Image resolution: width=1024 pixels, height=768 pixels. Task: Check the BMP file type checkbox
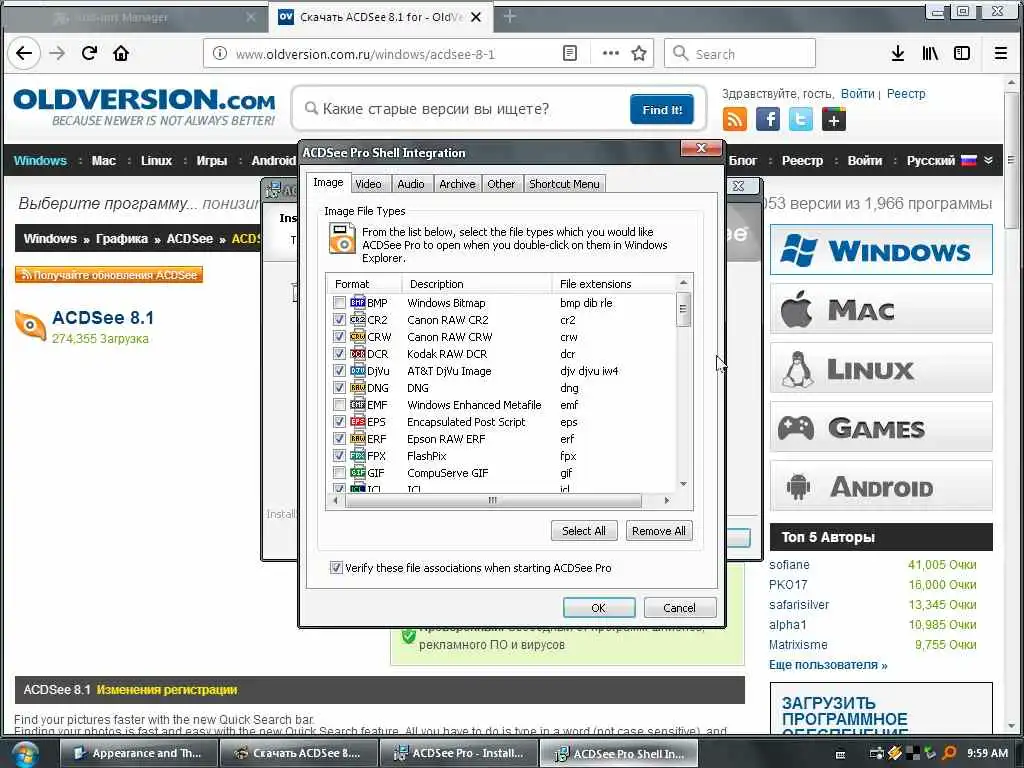tap(339, 302)
